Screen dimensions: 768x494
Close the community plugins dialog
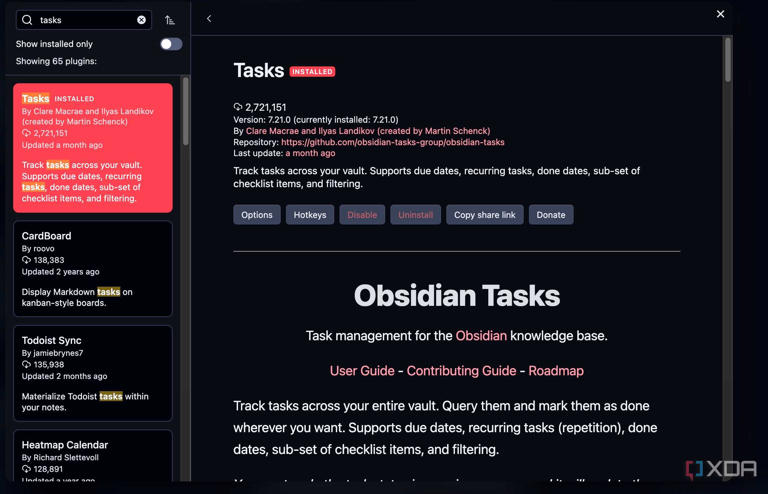[720, 14]
